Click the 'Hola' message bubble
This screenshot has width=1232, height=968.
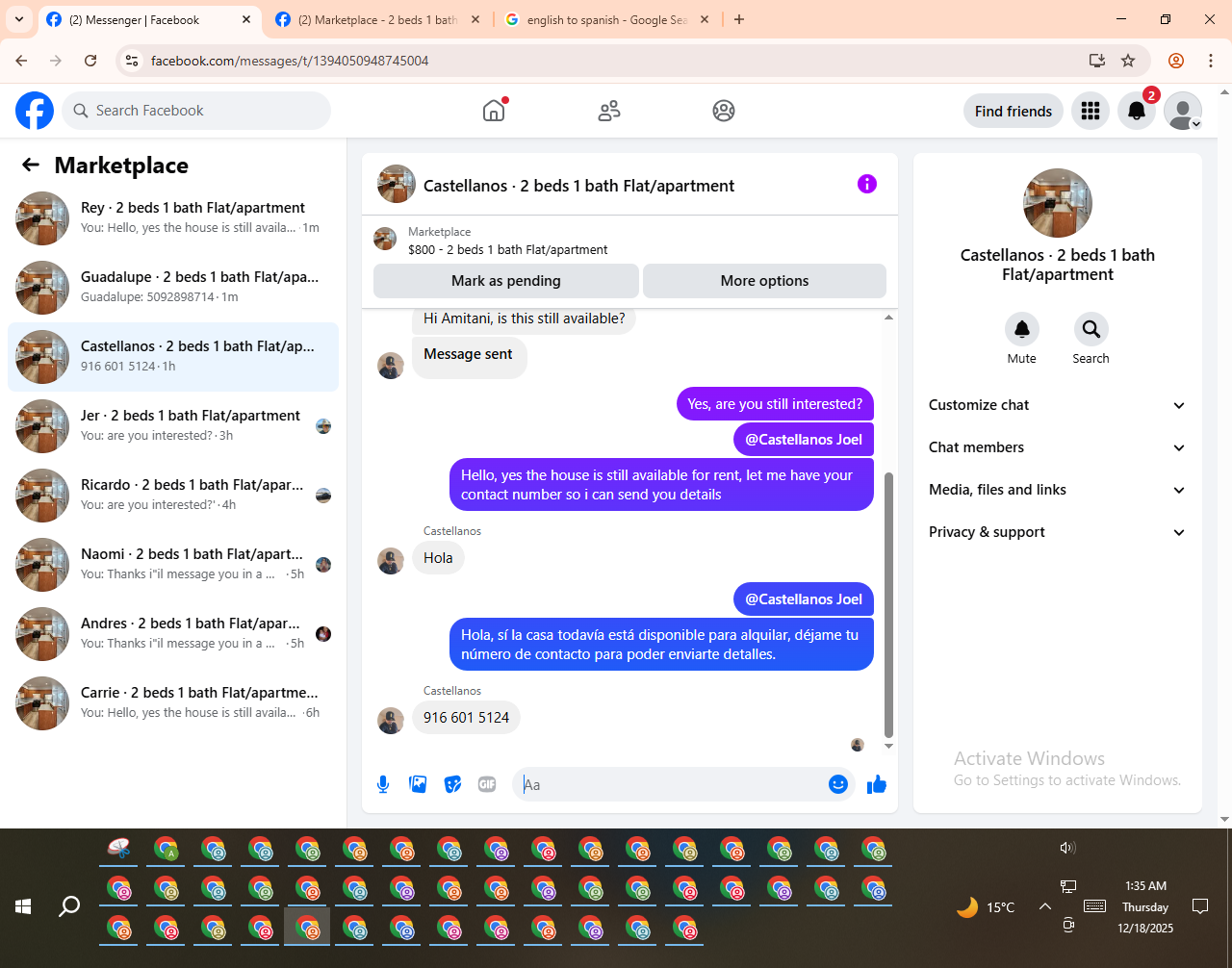click(438, 558)
